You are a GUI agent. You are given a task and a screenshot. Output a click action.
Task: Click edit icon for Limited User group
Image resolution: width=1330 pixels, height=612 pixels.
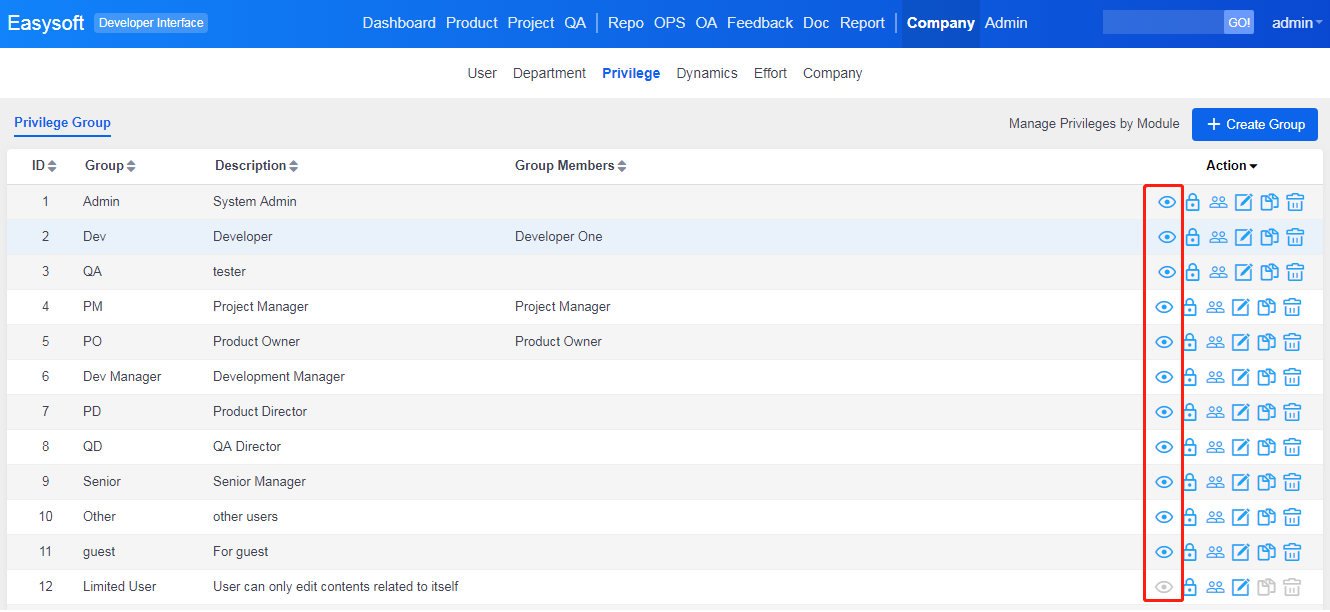pos(1240,587)
